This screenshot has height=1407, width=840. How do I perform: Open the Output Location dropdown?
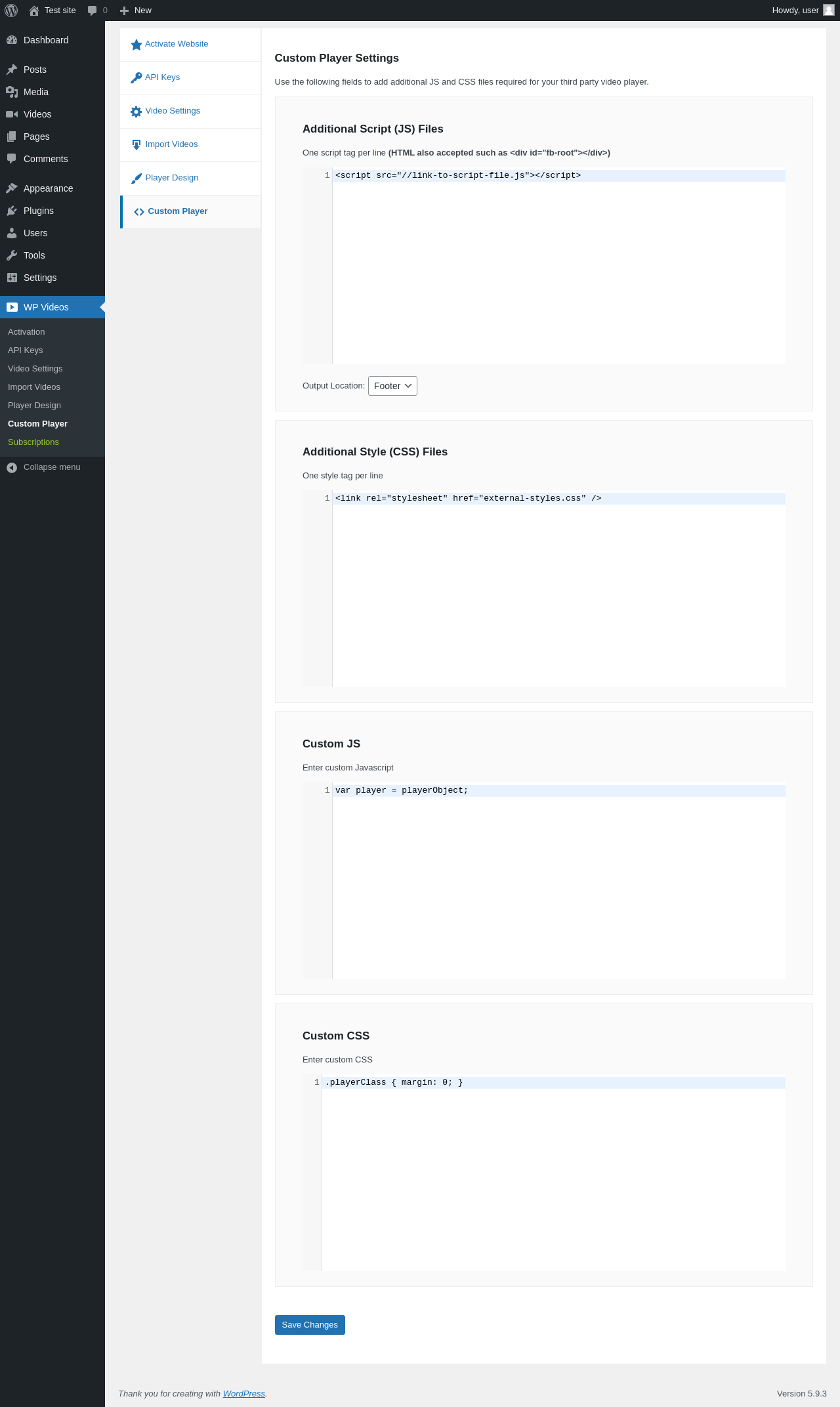tap(392, 386)
